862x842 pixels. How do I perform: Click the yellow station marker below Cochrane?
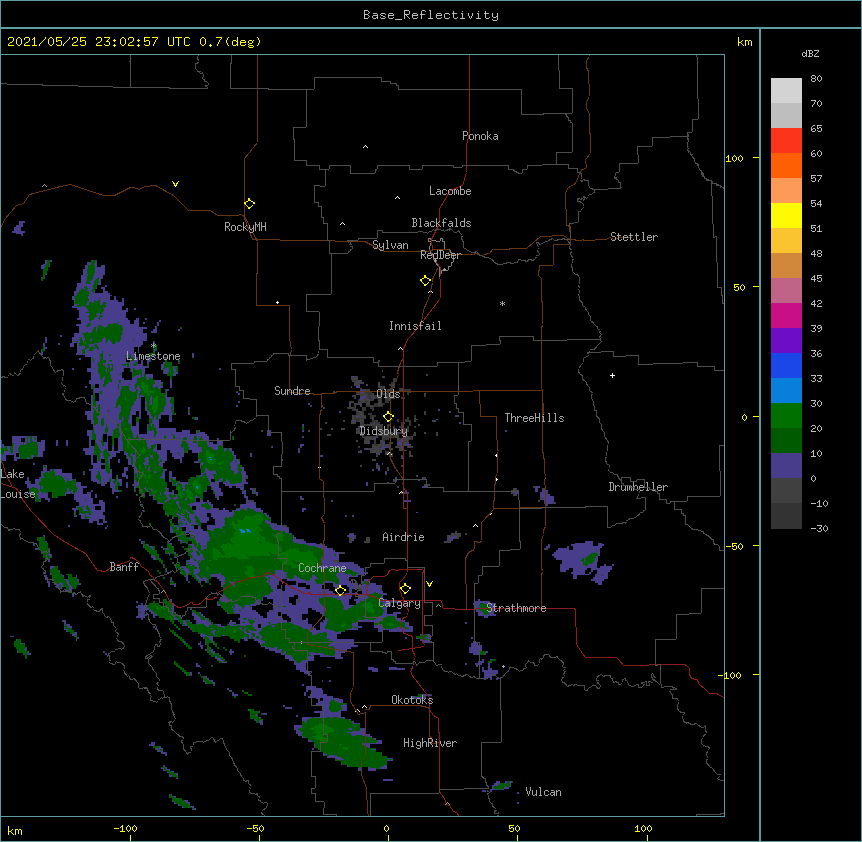tap(340, 590)
